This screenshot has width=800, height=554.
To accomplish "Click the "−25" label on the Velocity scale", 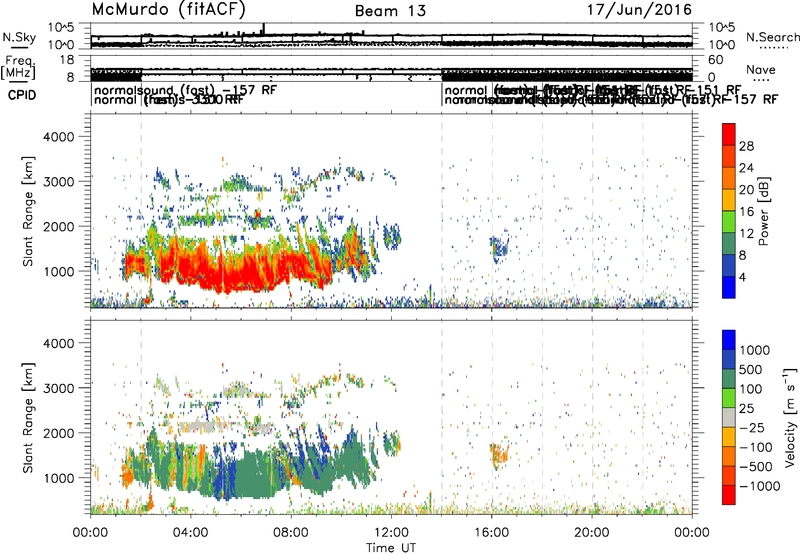I will pos(752,428).
